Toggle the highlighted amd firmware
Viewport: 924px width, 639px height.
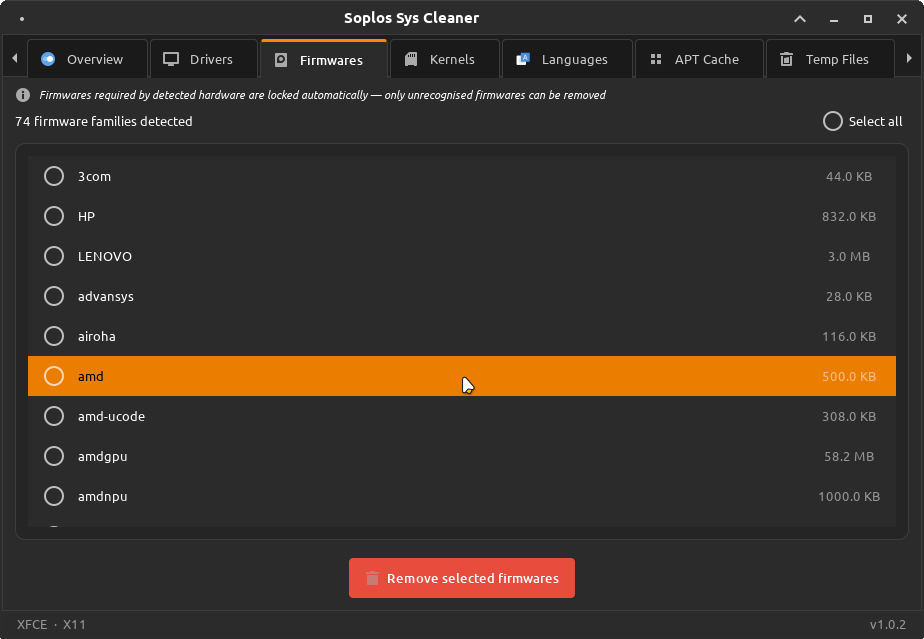pyautogui.click(x=54, y=376)
